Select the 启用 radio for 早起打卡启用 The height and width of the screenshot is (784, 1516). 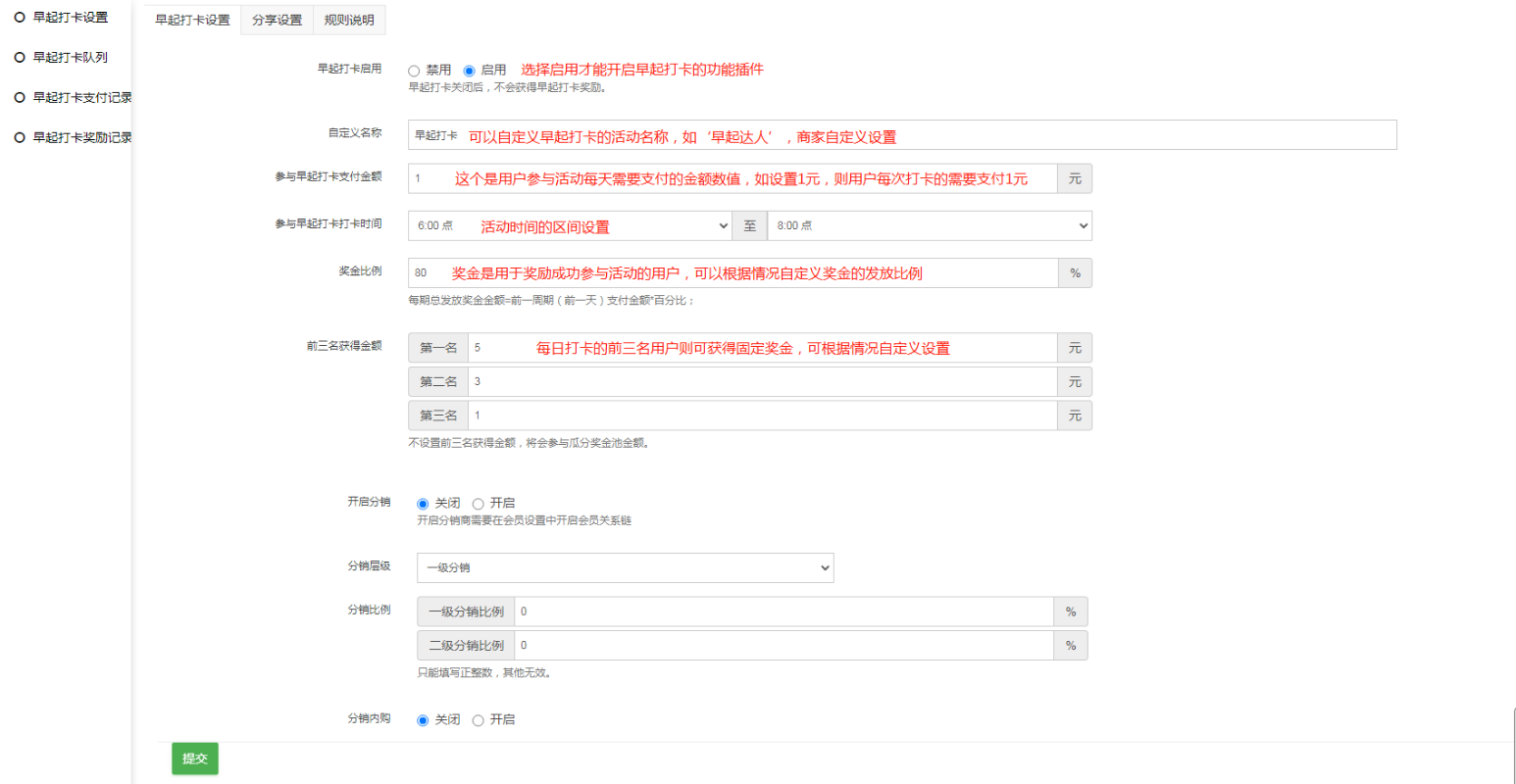pos(469,71)
